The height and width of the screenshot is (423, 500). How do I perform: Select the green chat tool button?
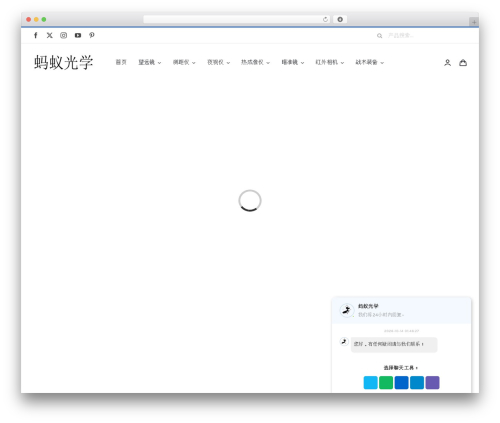coord(386,382)
